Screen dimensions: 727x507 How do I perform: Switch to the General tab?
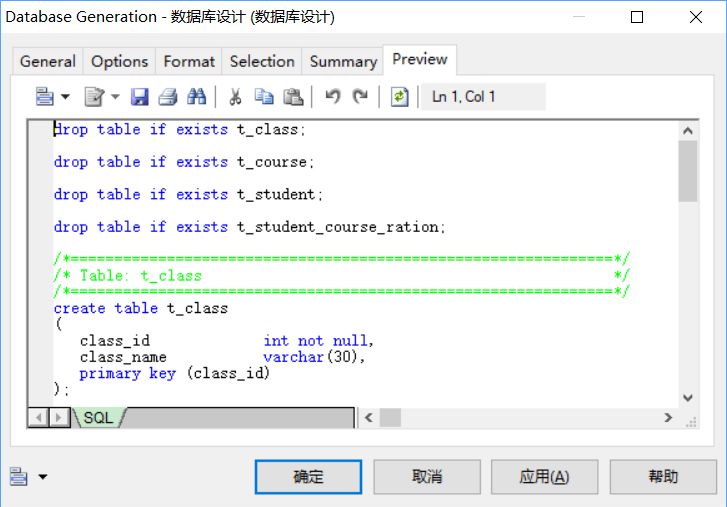click(x=48, y=61)
